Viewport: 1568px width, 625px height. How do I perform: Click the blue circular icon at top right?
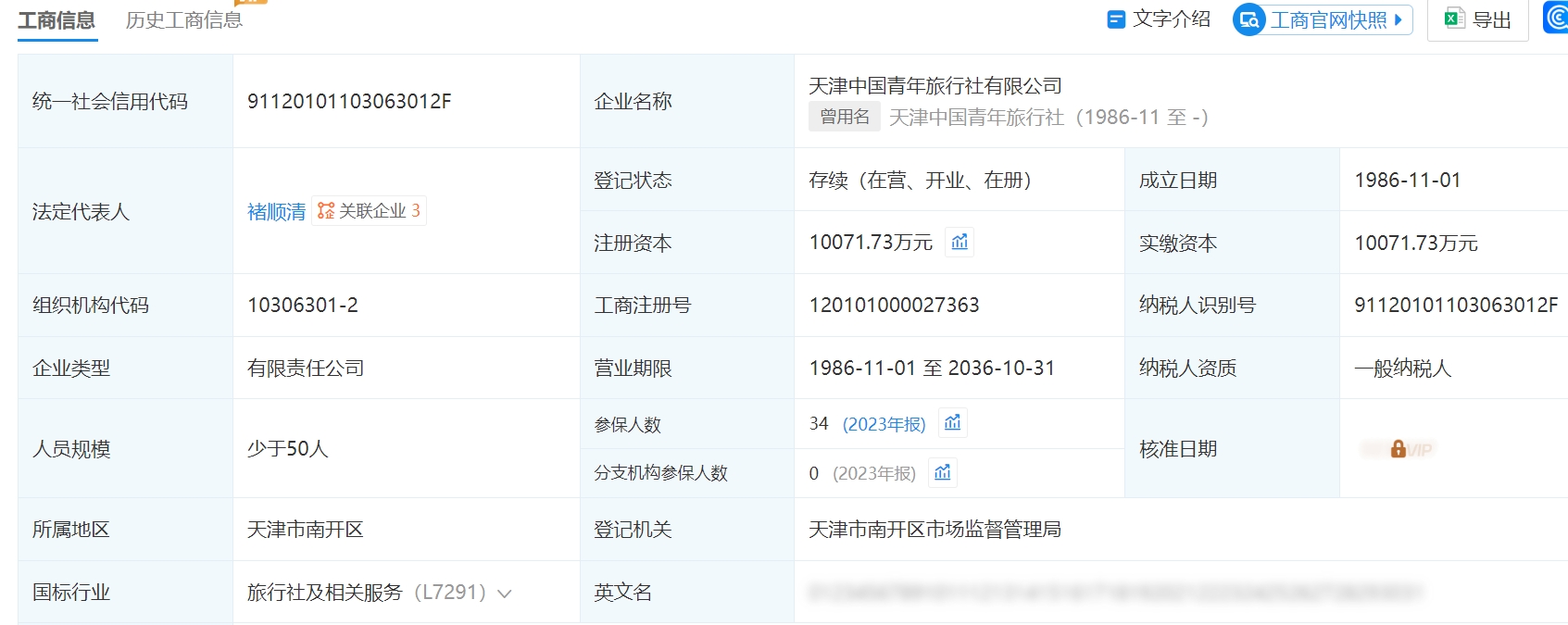(x=1556, y=19)
